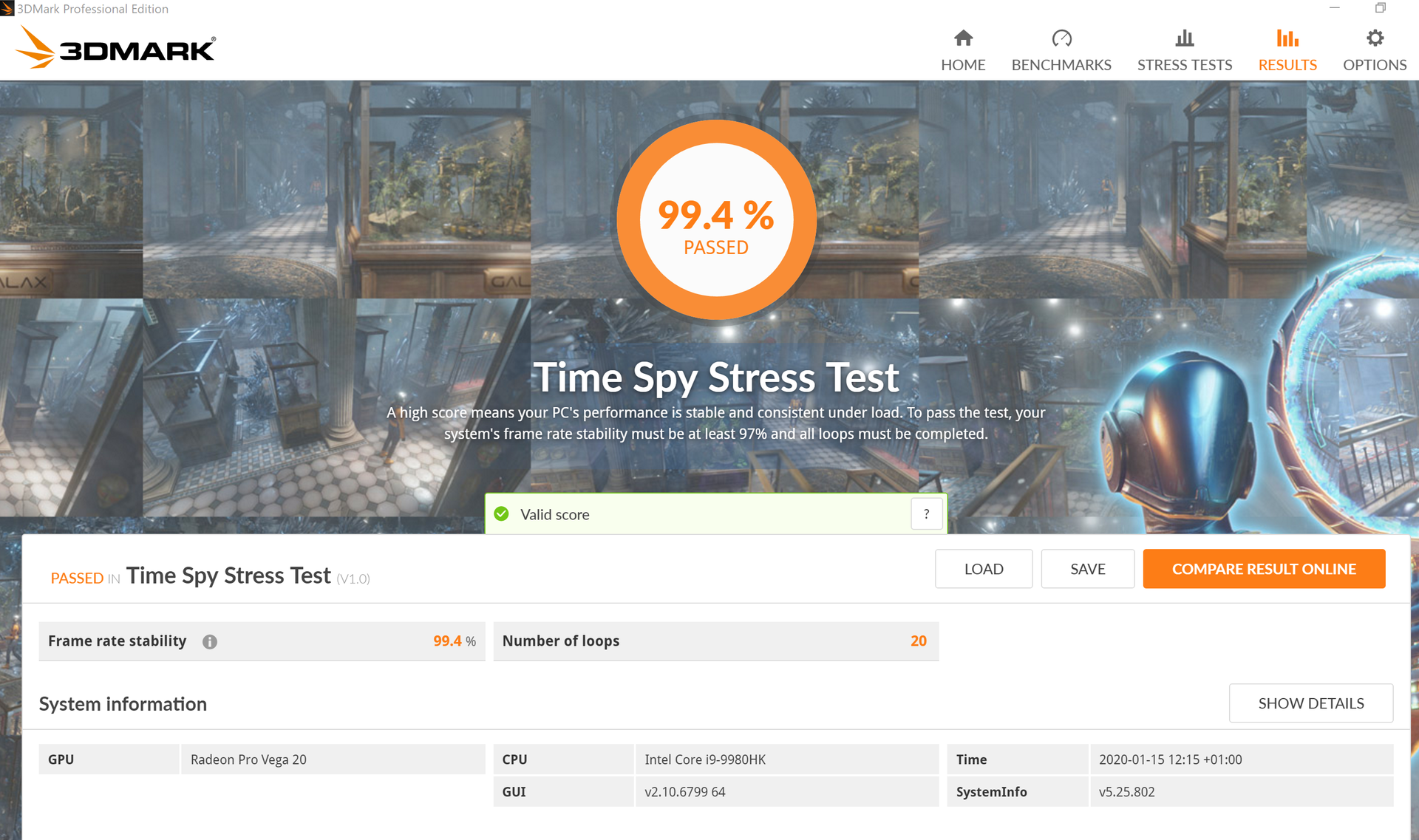Click the loops value 20
Image resolution: width=1419 pixels, height=840 pixels.
tap(919, 641)
